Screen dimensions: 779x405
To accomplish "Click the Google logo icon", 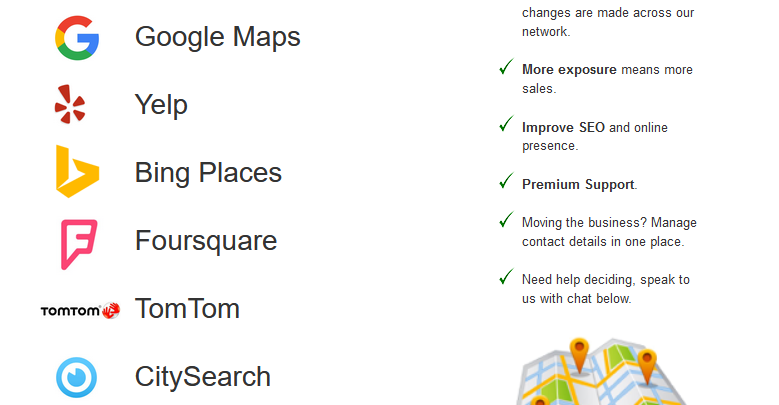I will click(77, 37).
